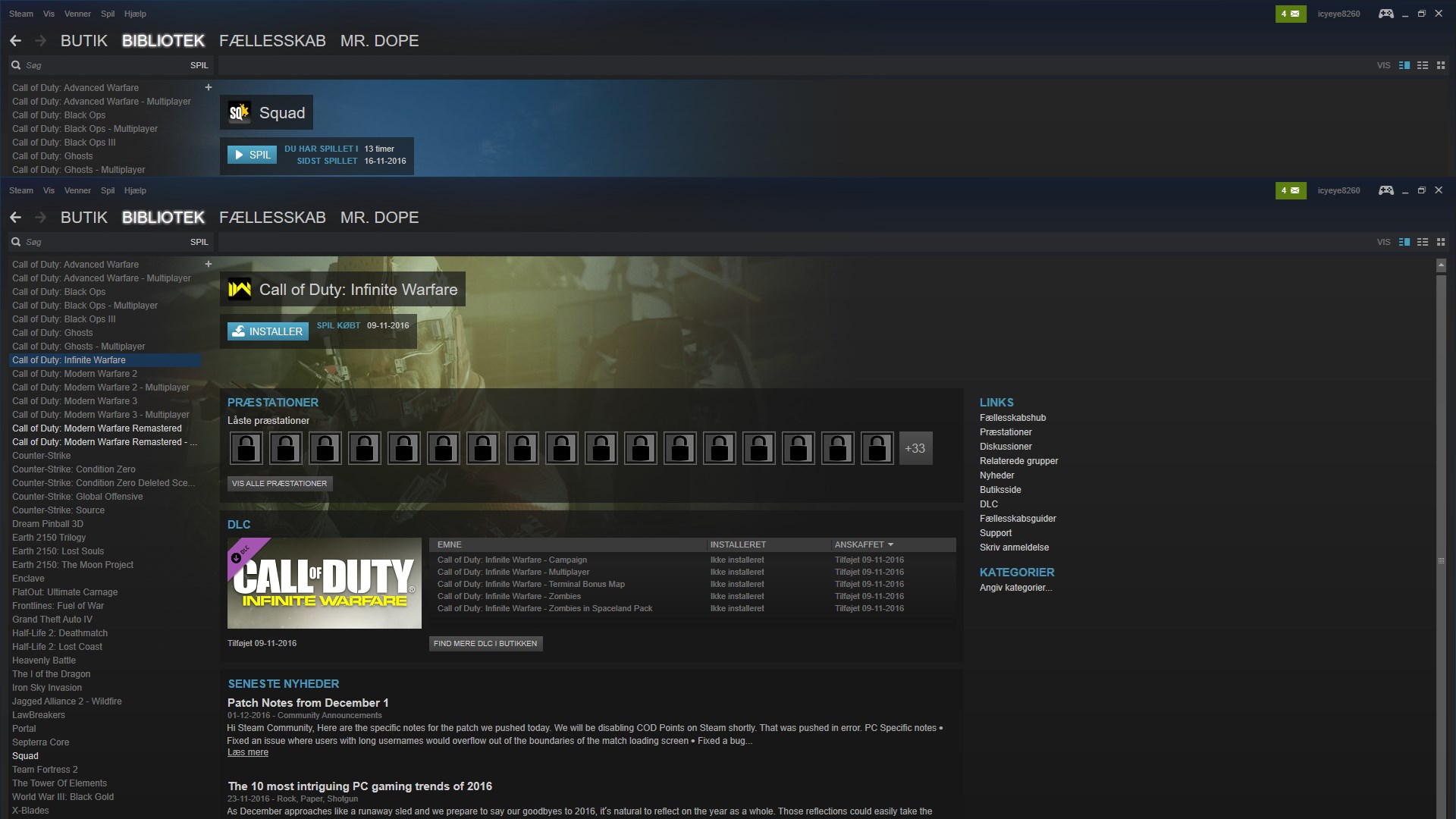
Task: Click INSTALLER button for Infinite Warfare
Action: (268, 331)
